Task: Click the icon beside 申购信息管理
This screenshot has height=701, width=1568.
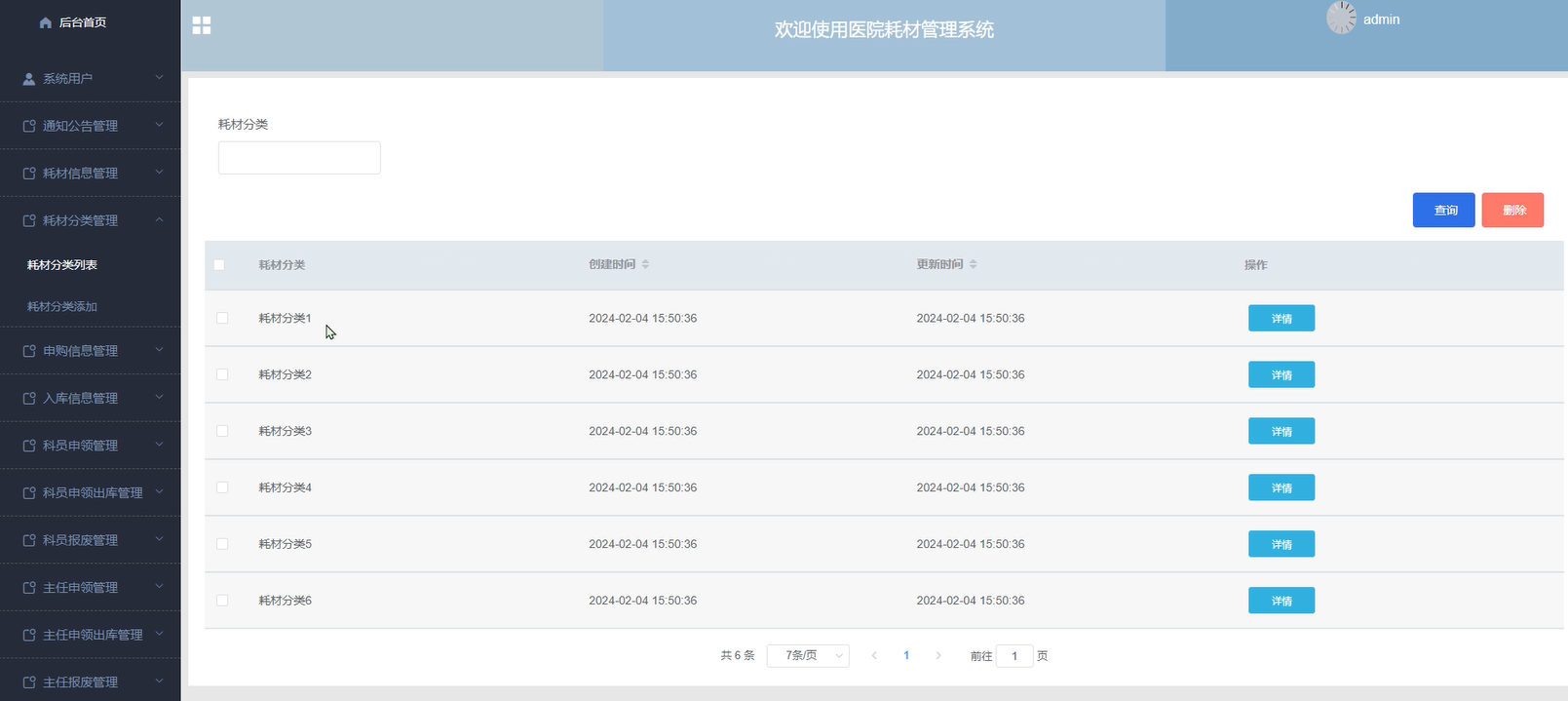Action: [x=29, y=351]
